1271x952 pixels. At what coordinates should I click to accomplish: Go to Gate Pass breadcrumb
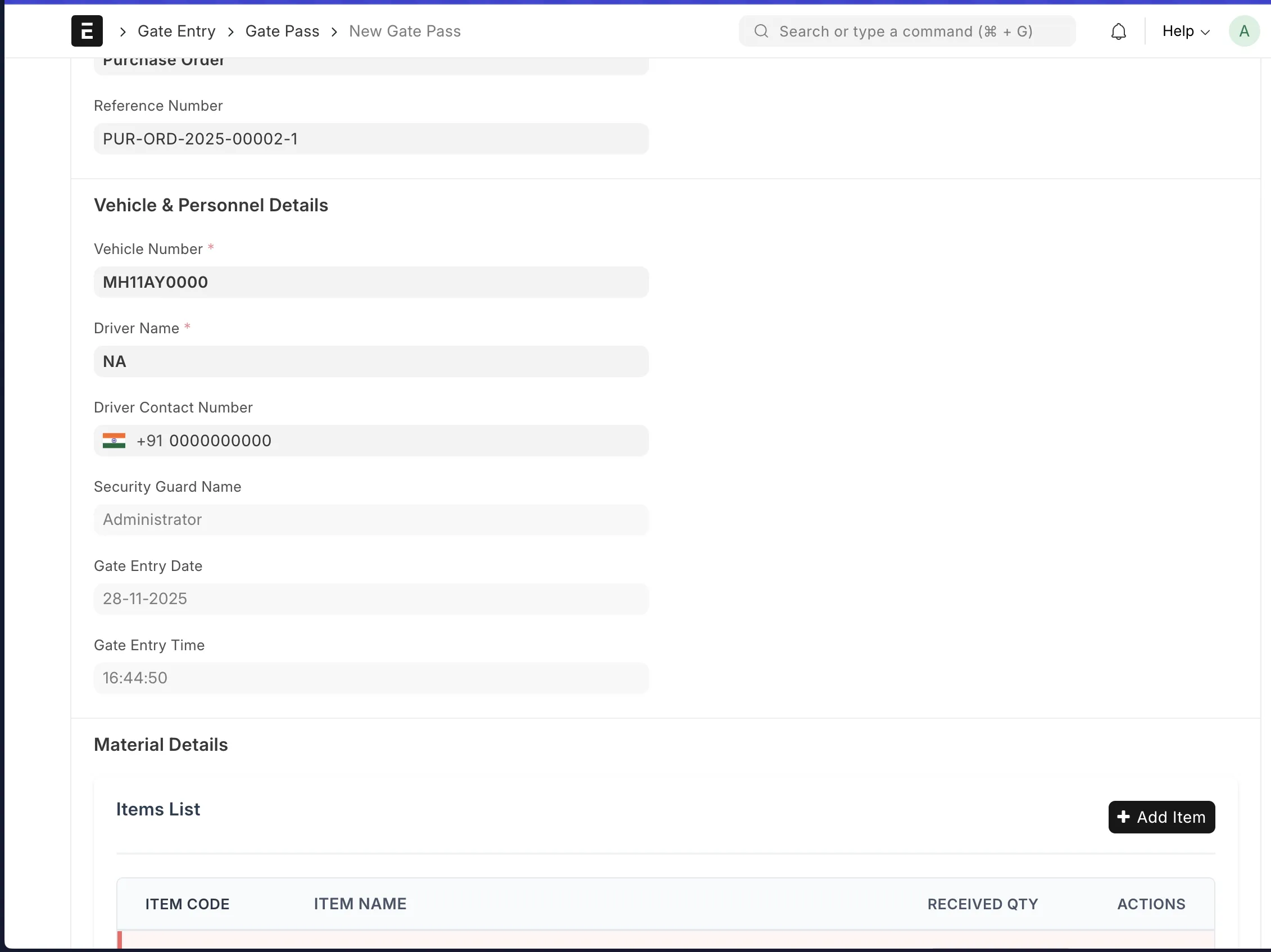coord(282,31)
